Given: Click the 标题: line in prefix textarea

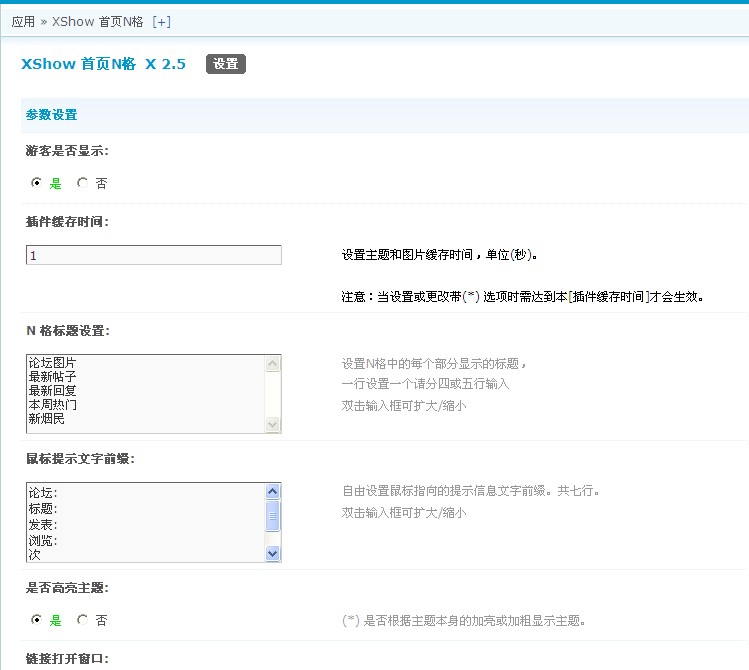Looking at the screenshot, I should pos(43,509).
